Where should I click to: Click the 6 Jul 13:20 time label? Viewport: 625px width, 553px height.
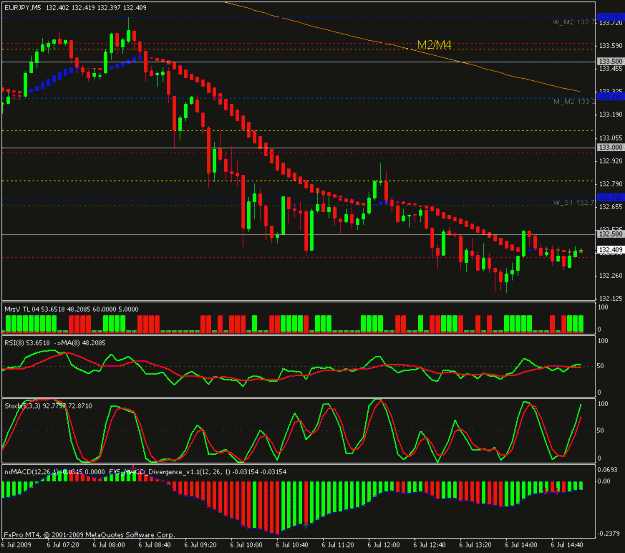476,545
